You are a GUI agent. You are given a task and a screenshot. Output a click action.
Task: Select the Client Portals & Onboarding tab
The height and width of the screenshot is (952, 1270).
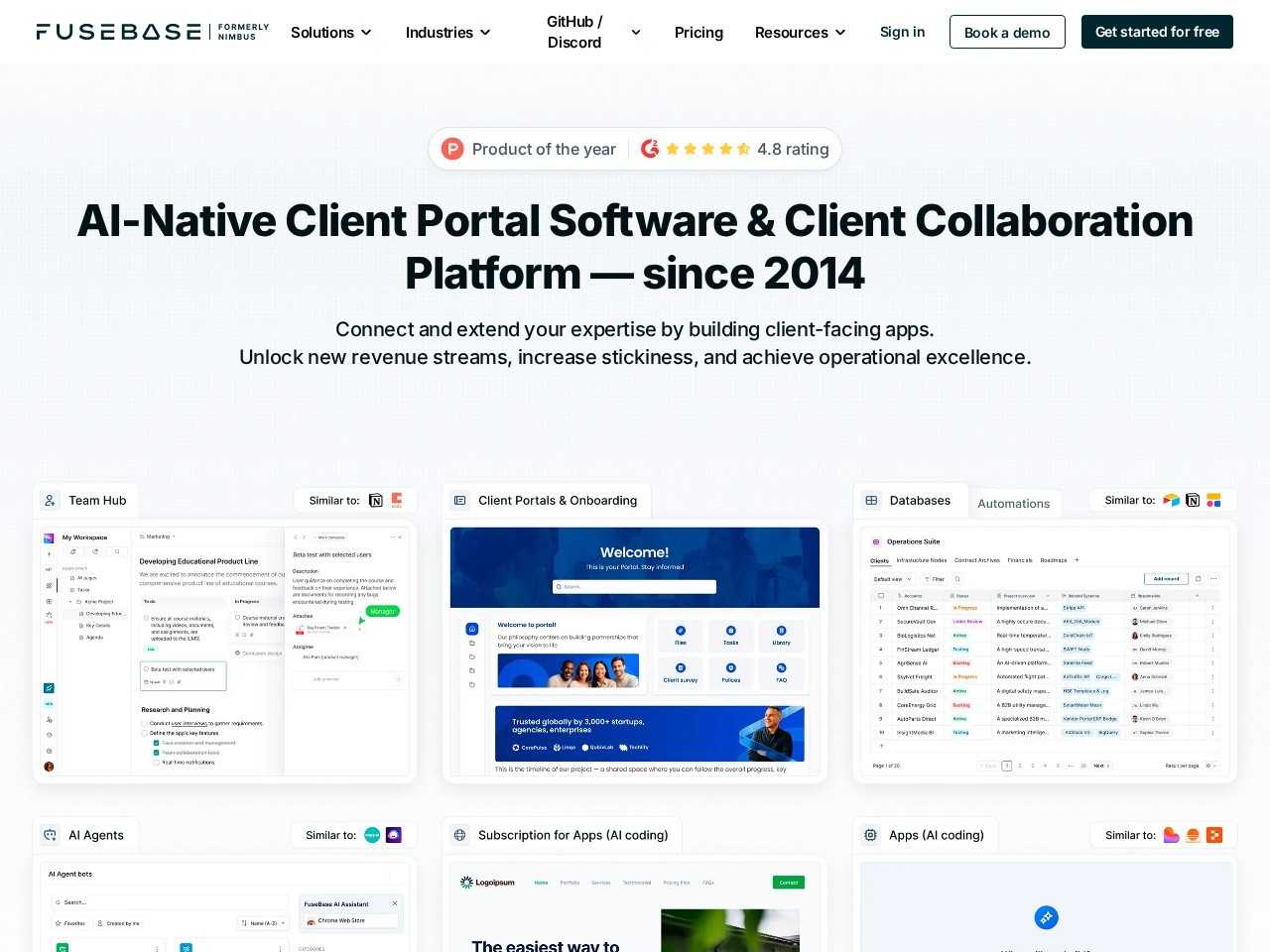(x=547, y=501)
